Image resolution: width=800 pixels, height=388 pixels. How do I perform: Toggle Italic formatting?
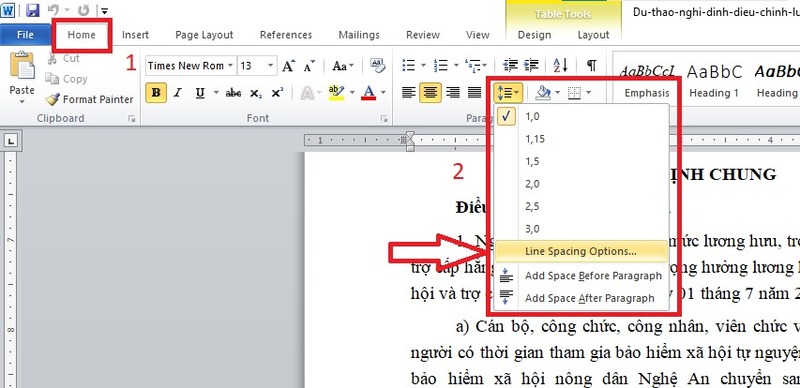click(178, 93)
